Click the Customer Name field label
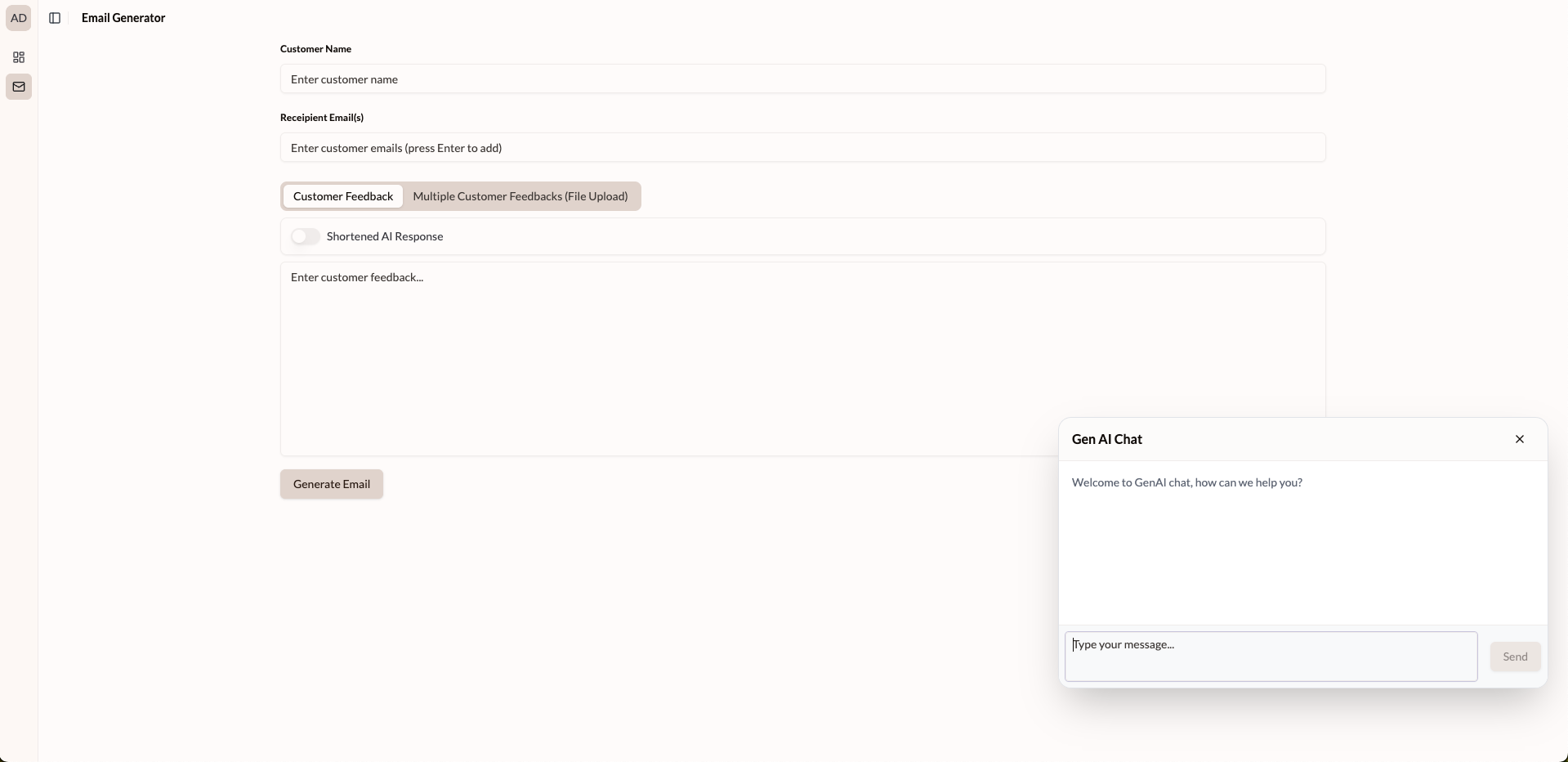 point(315,49)
